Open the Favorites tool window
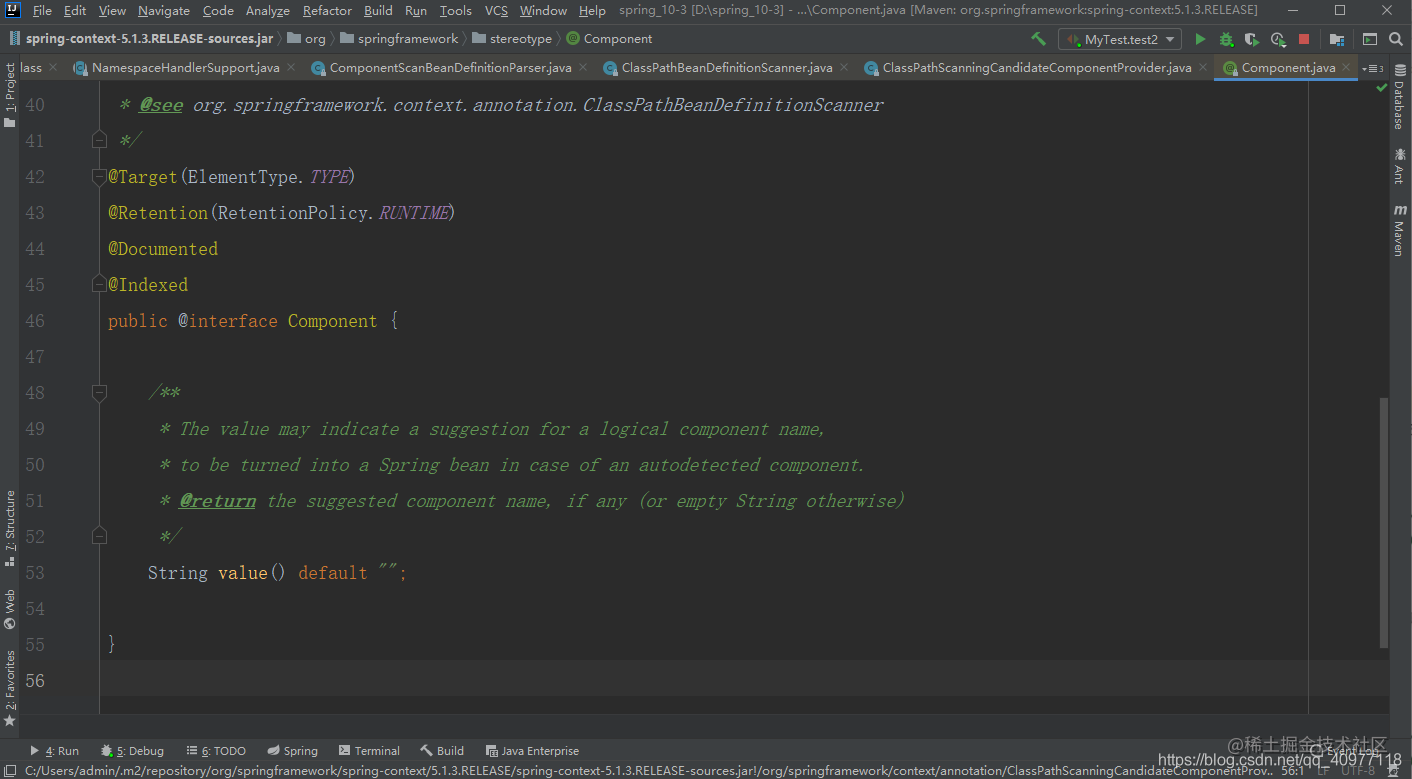 tap(10, 688)
